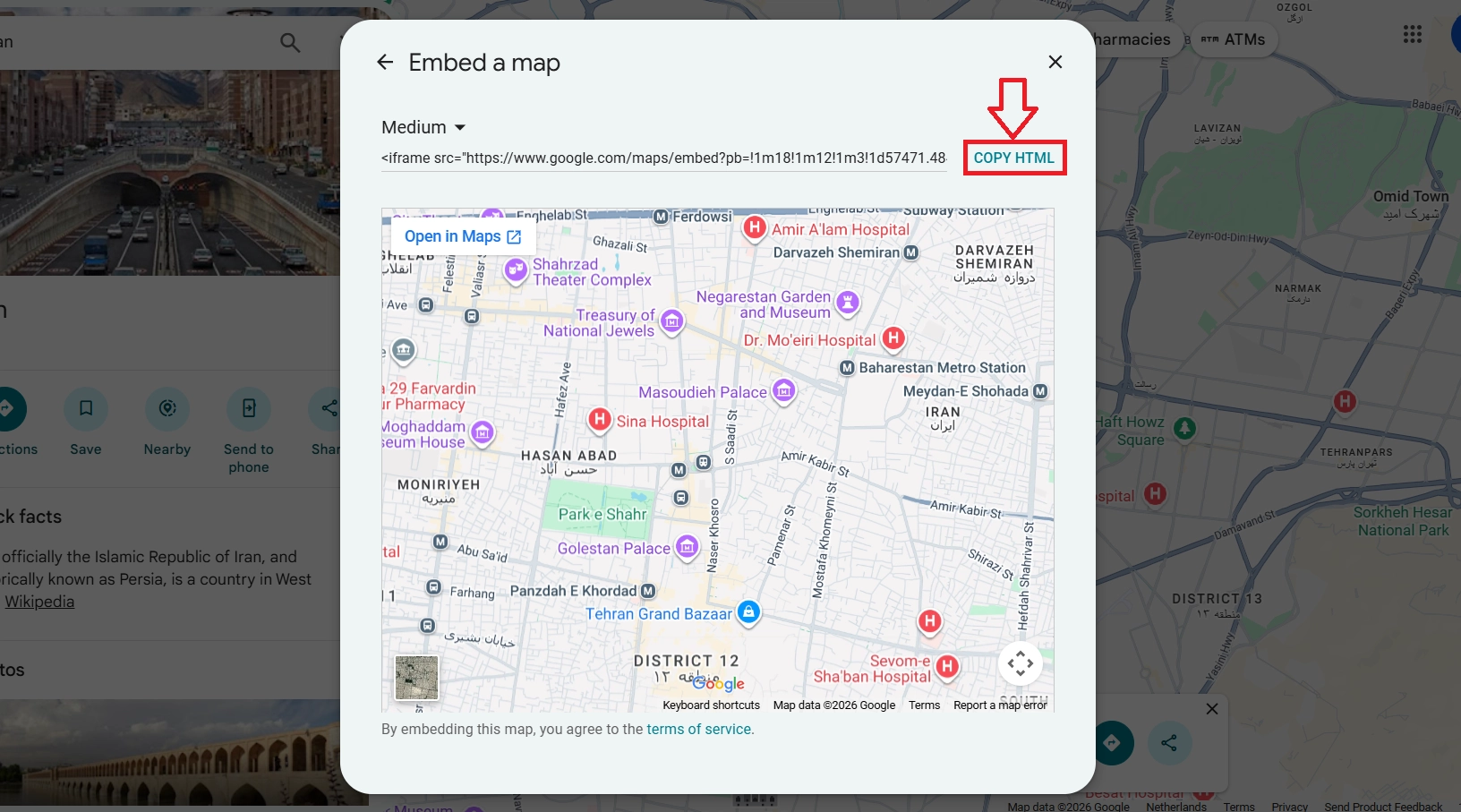The width and height of the screenshot is (1461, 812).
Task: Click the terms of service link
Action: 699,729
